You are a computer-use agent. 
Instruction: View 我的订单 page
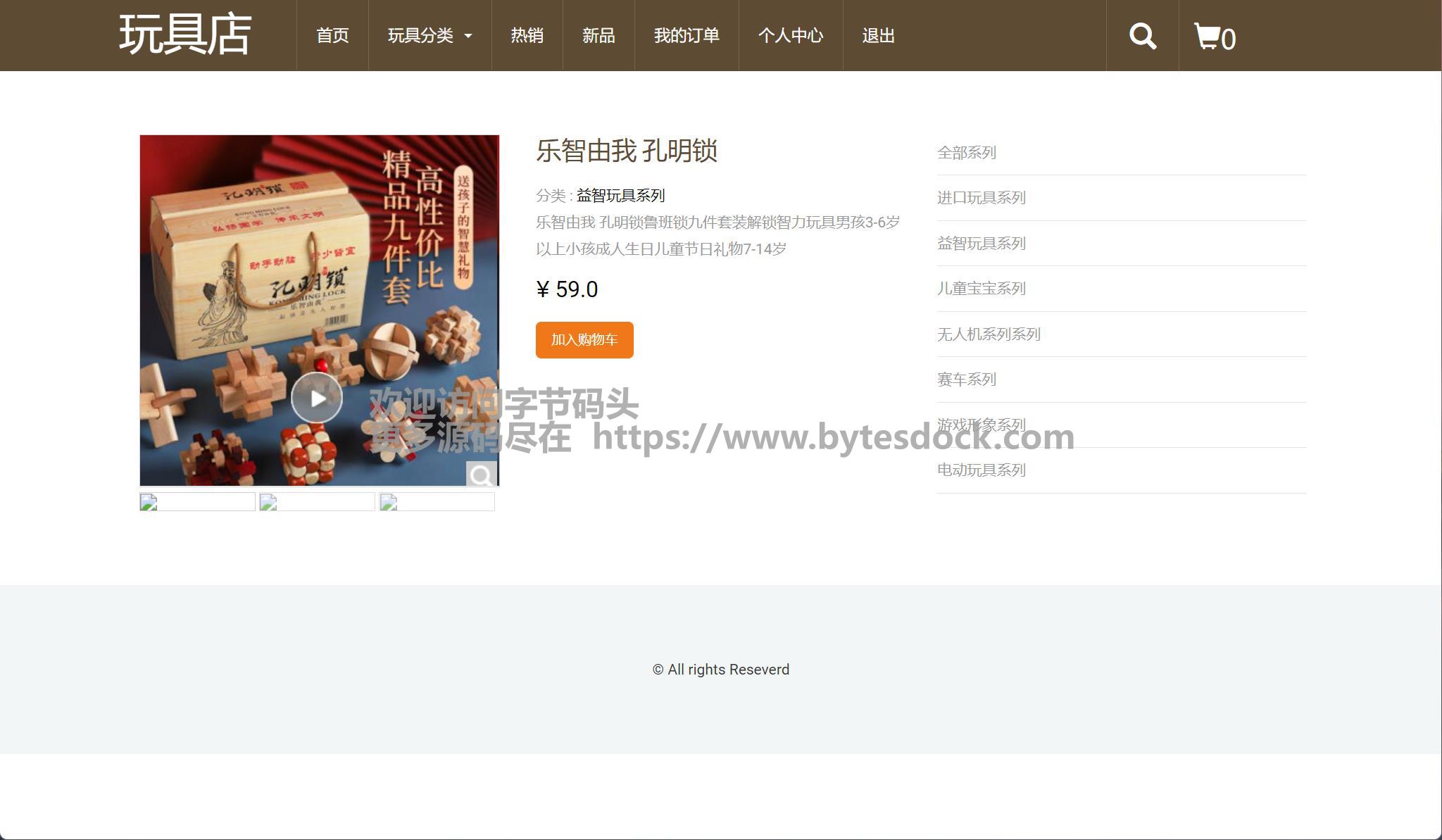686,36
